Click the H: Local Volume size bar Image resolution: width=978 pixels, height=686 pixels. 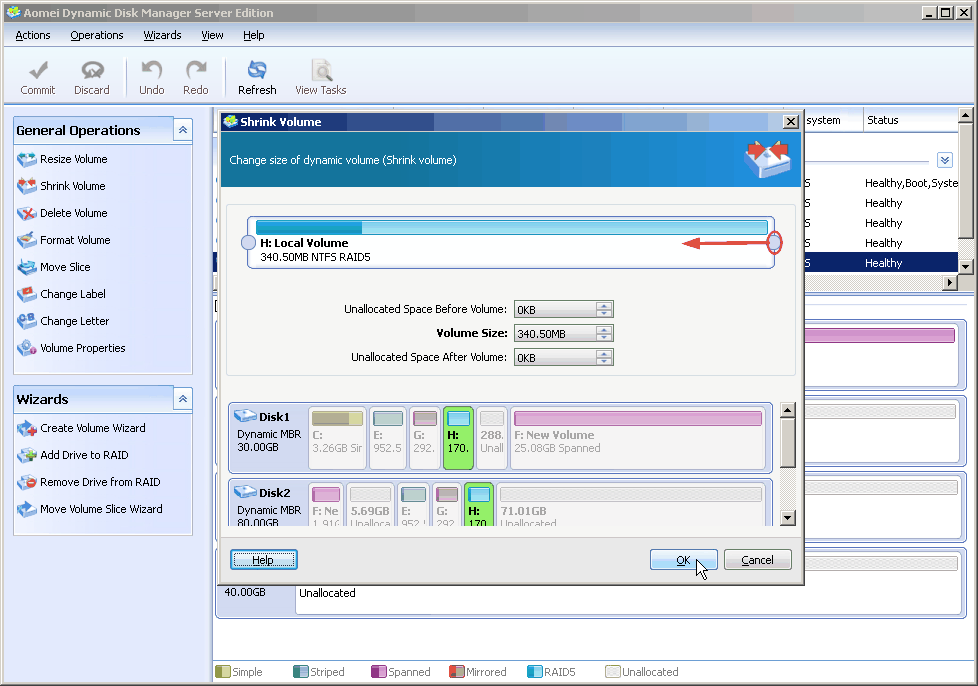511,227
